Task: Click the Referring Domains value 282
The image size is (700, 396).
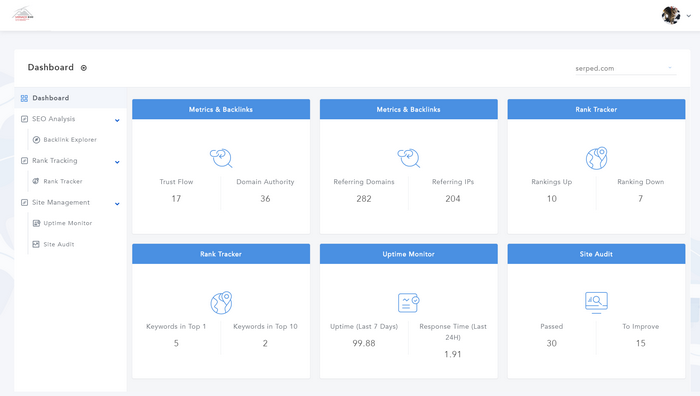Action: [364, 199]
